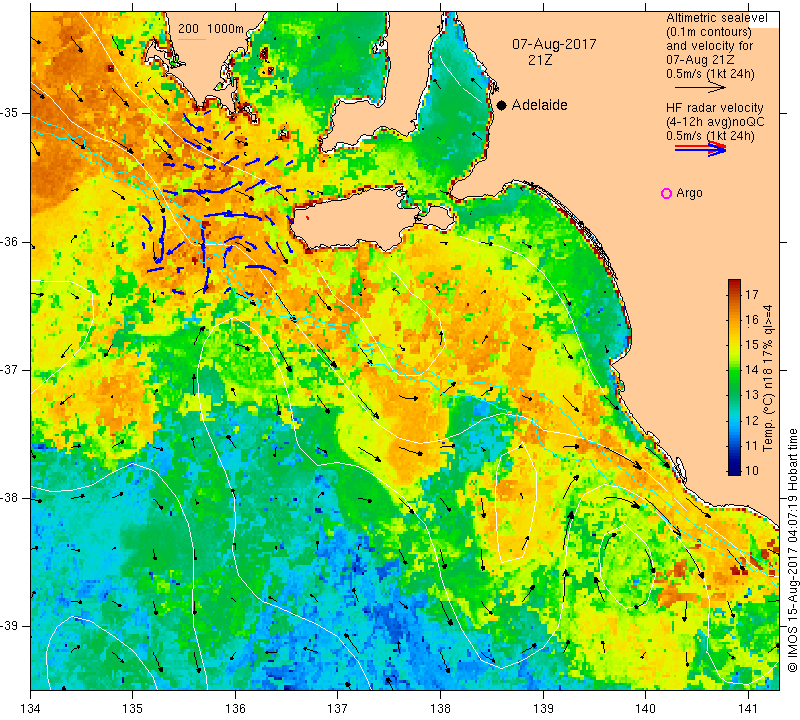Click the longitude axis label 138
Viewport: 800px width, 720px height.
[440, 708]
